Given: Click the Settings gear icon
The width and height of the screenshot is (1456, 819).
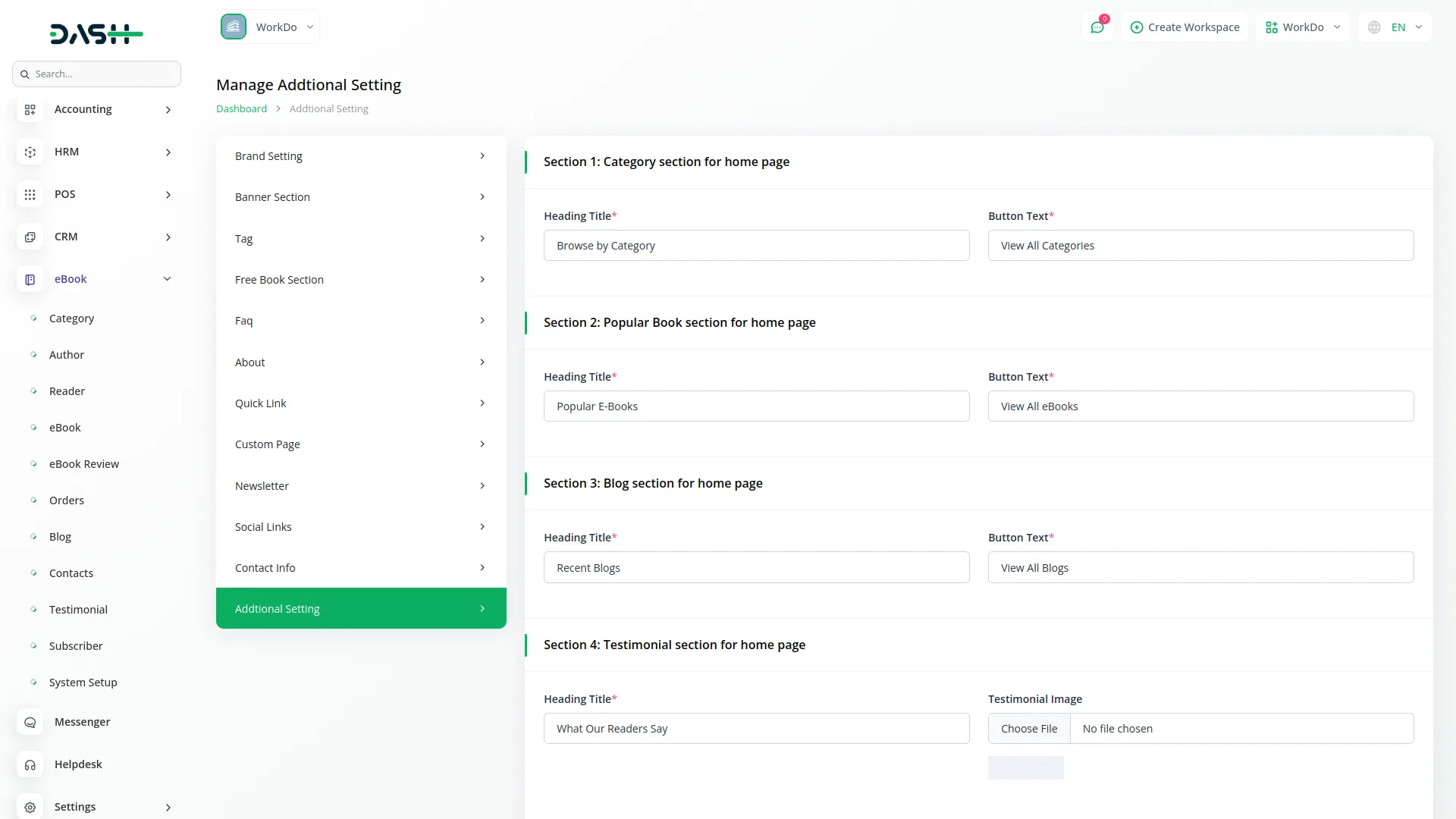Looking at the screenshot, I should click(x=30, y=808).
